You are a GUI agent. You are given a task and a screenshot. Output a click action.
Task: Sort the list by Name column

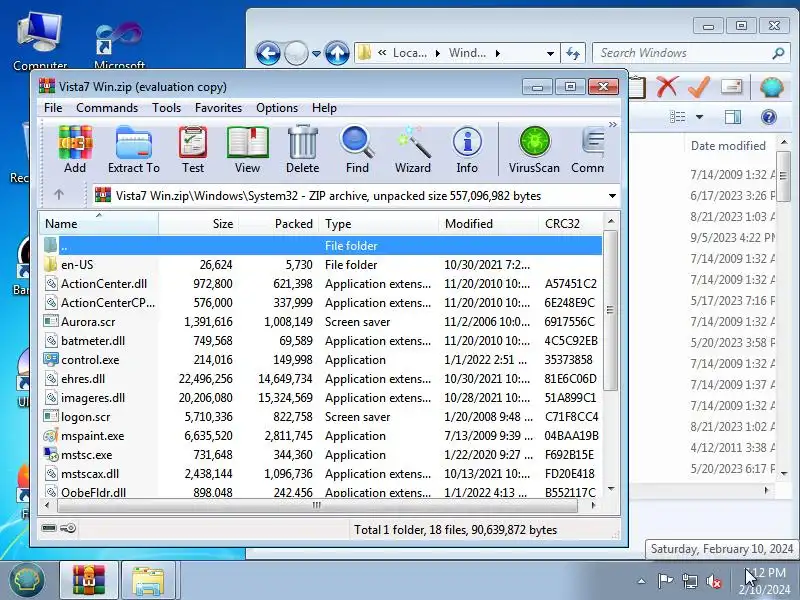click(99, 223)
